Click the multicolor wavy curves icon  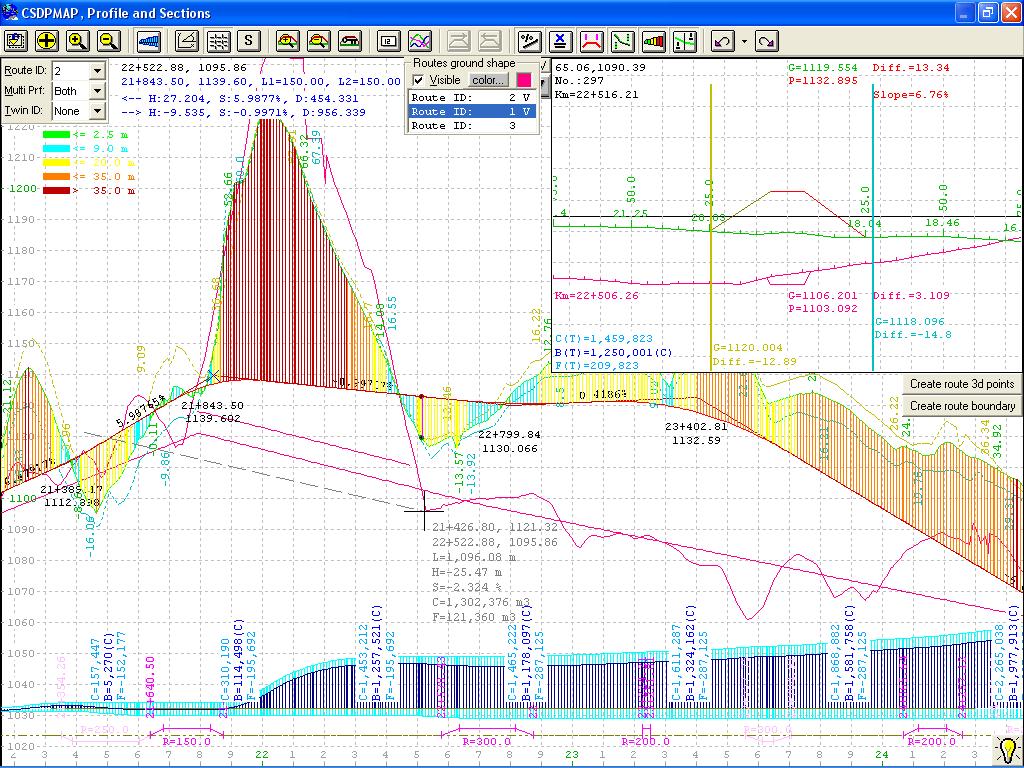pyautogui.click(x=420, y=41)
